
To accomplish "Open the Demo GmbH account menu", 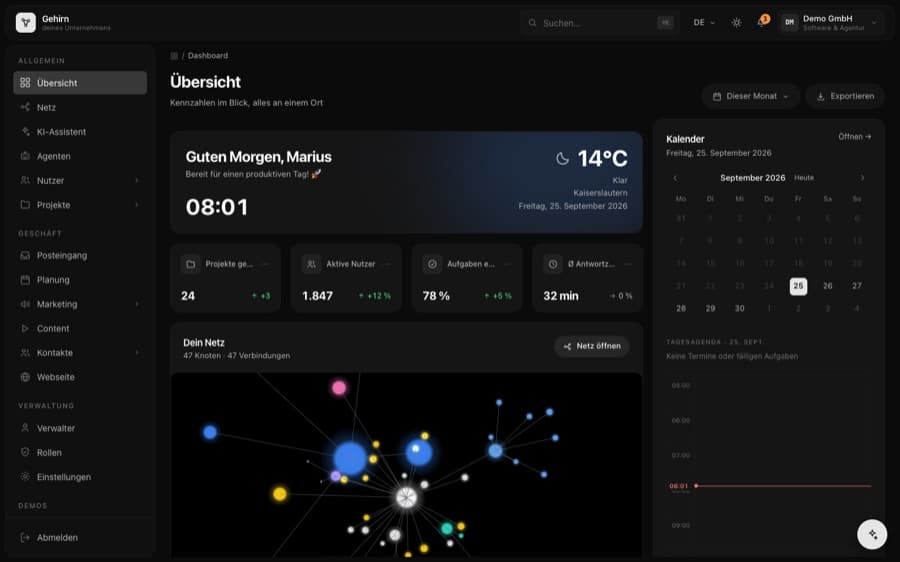I will pos(831,23).
